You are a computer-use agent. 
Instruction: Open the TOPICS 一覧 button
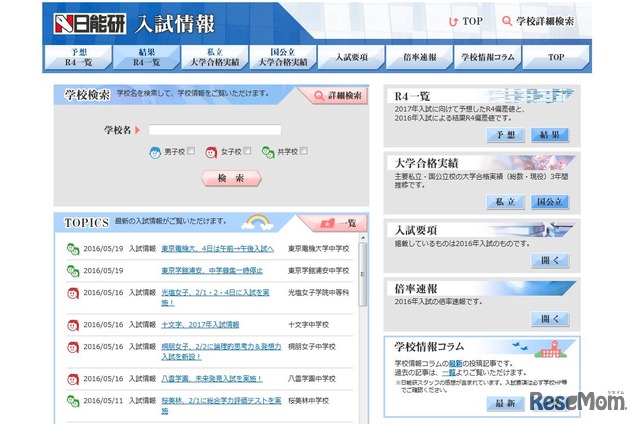pos(338,223)
